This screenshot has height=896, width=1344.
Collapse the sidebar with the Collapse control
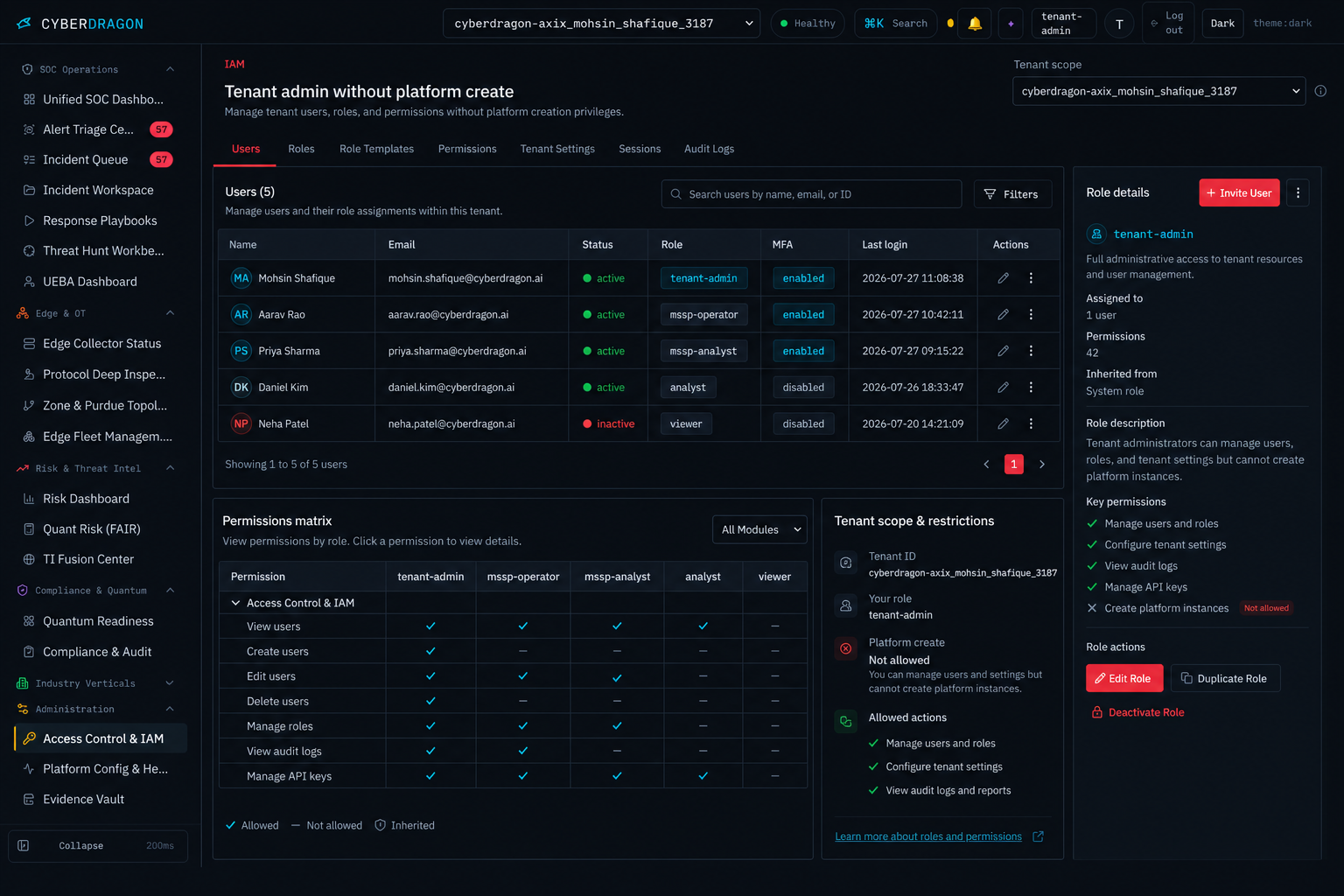(98, 846)
